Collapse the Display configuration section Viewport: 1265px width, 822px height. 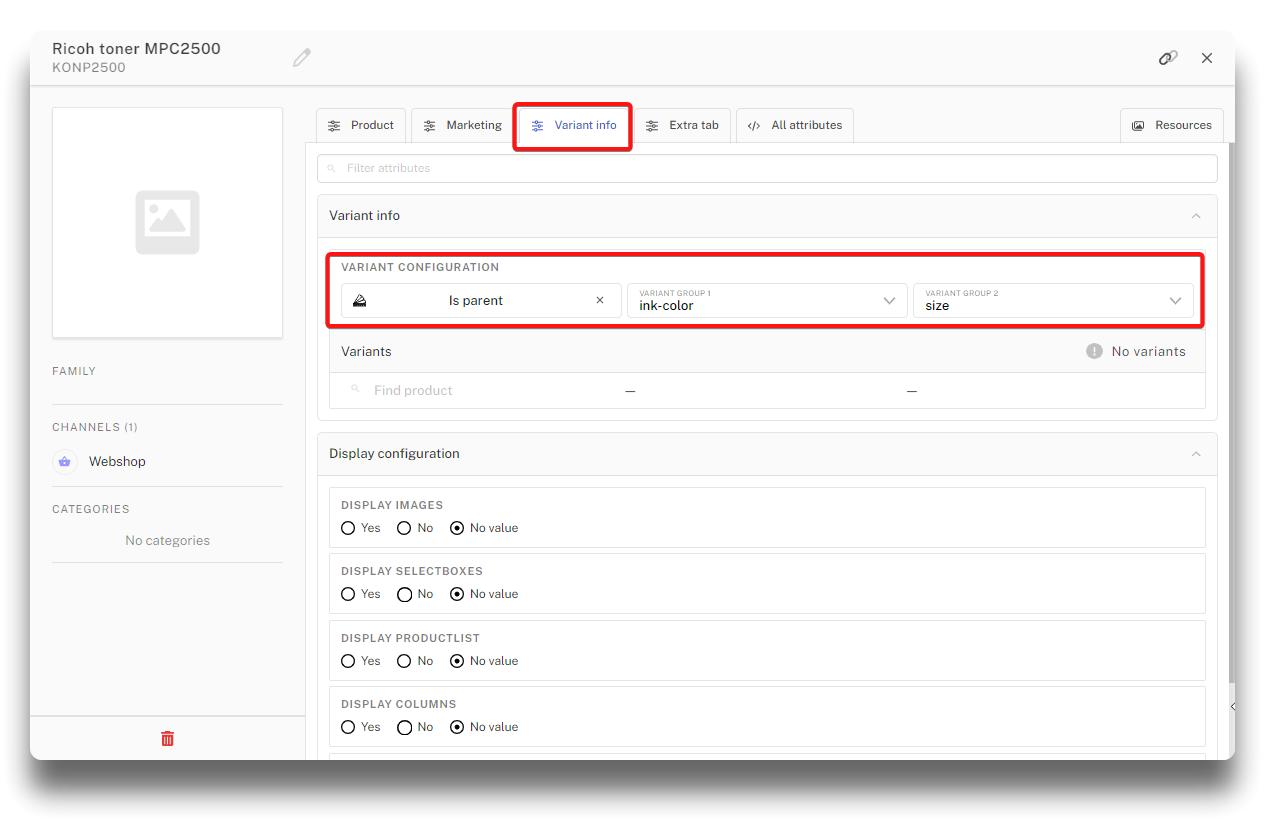tap(1196, 454)
